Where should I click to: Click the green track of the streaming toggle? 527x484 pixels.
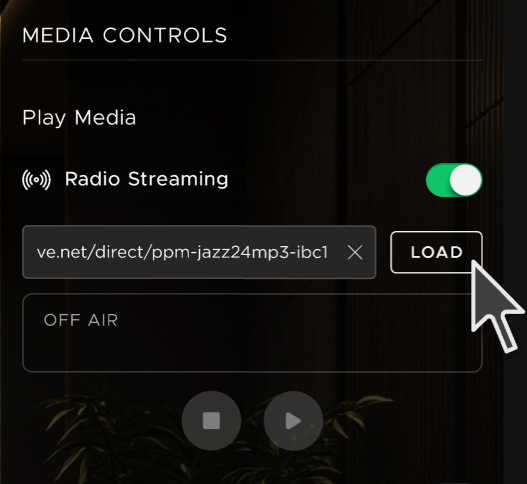pos(438,180)
